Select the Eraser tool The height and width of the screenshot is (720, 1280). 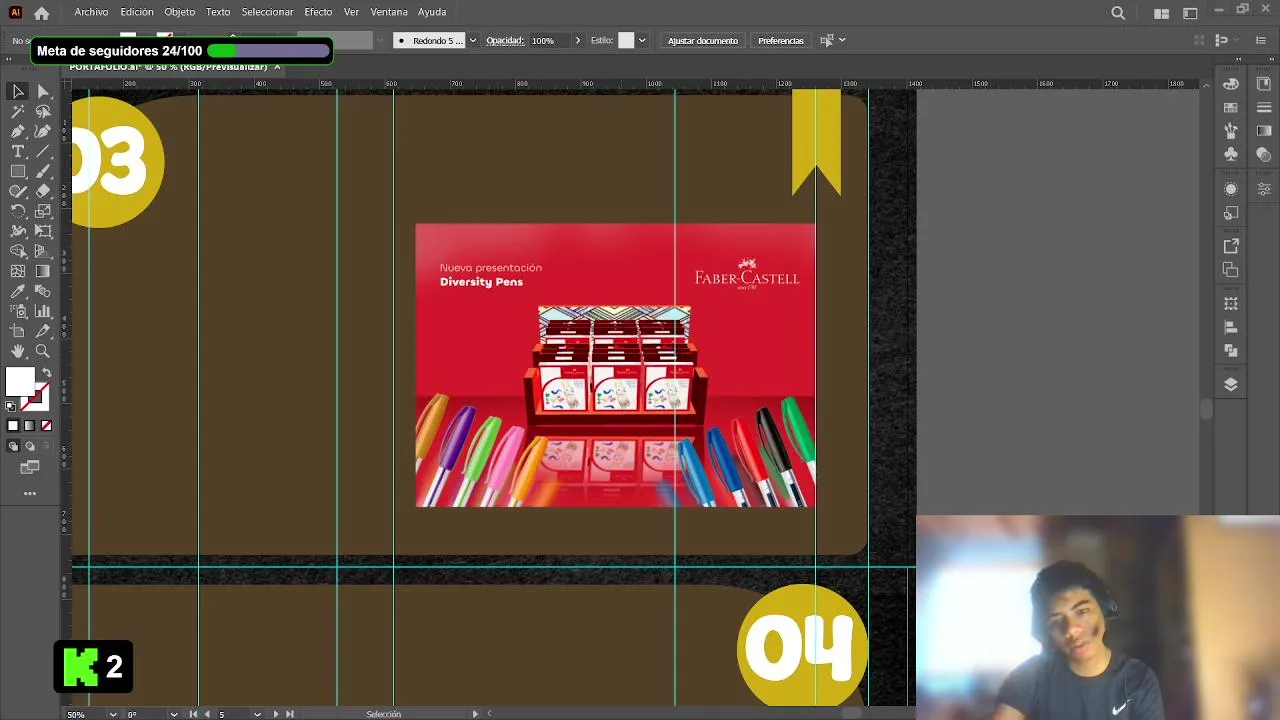(x=43, y=191)
